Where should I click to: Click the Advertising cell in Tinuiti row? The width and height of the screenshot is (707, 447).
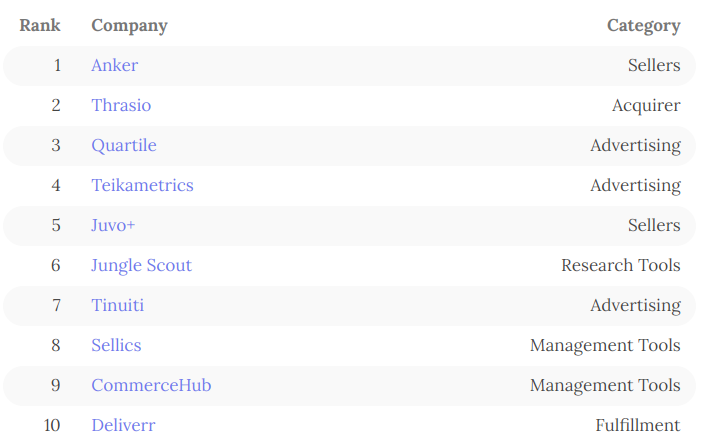tap(635, 306)
